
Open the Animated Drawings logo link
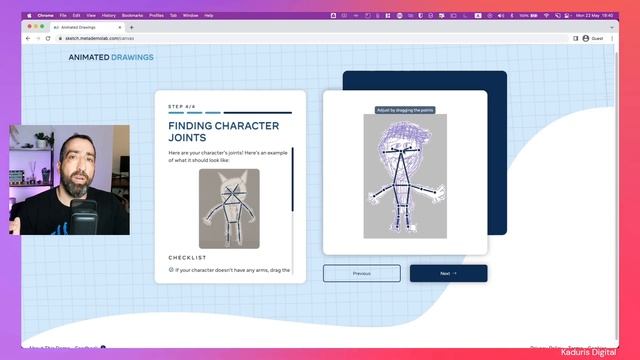pos(111,57)
